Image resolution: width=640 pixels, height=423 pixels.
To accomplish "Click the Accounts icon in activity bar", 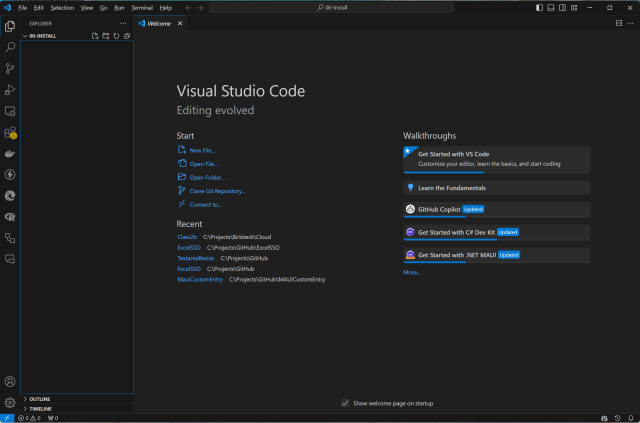I will pos(10,382).
